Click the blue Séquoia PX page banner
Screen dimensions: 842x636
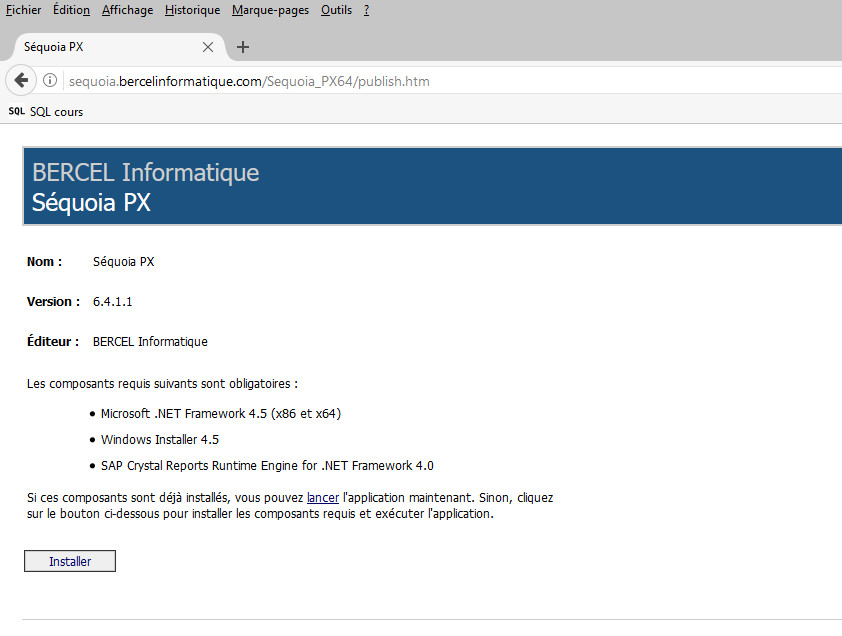coord(430,186)
